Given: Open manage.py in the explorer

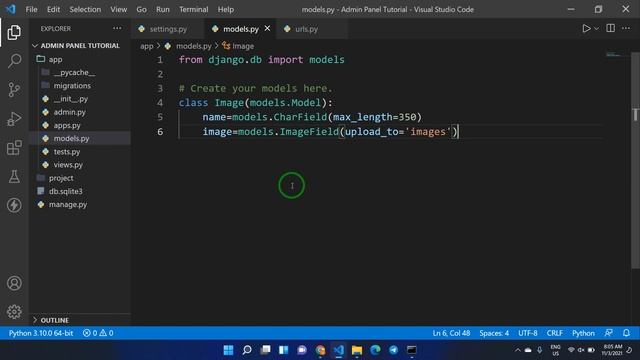Looking at the screenshot, I should tap(80, 204).
